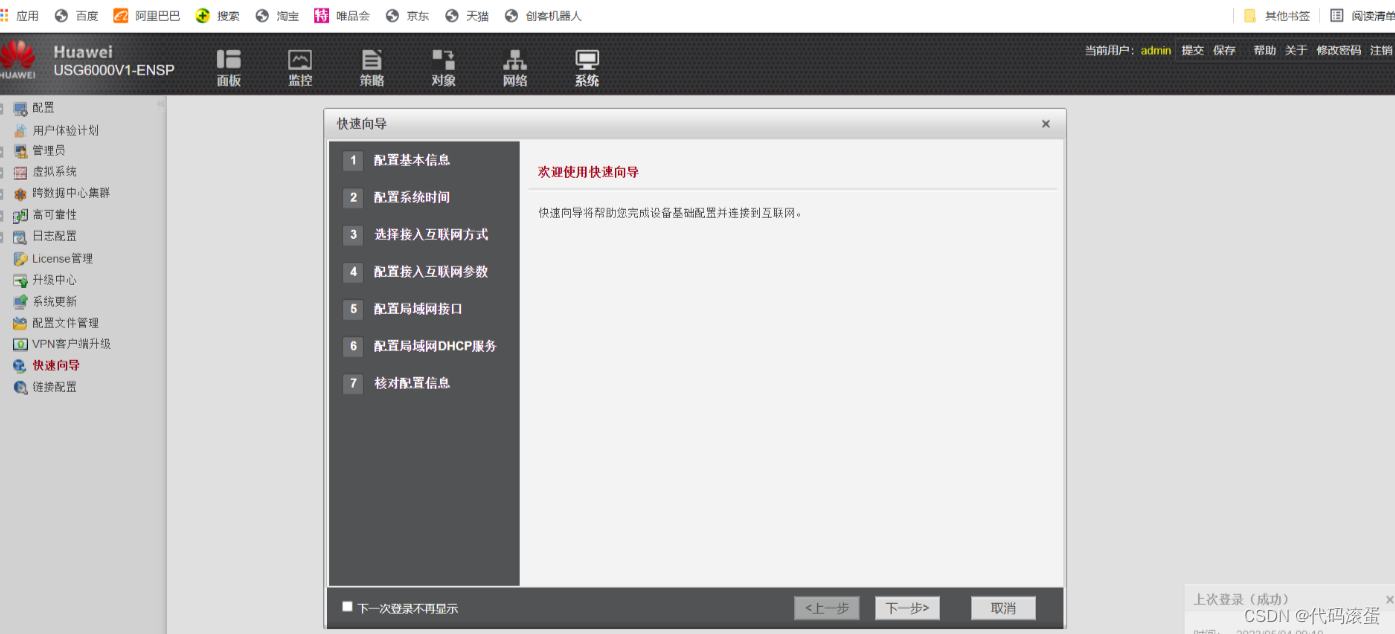Click the 管理员 icon
The width and height of the screenshot is (1395, 634).
tap(20, 151)
